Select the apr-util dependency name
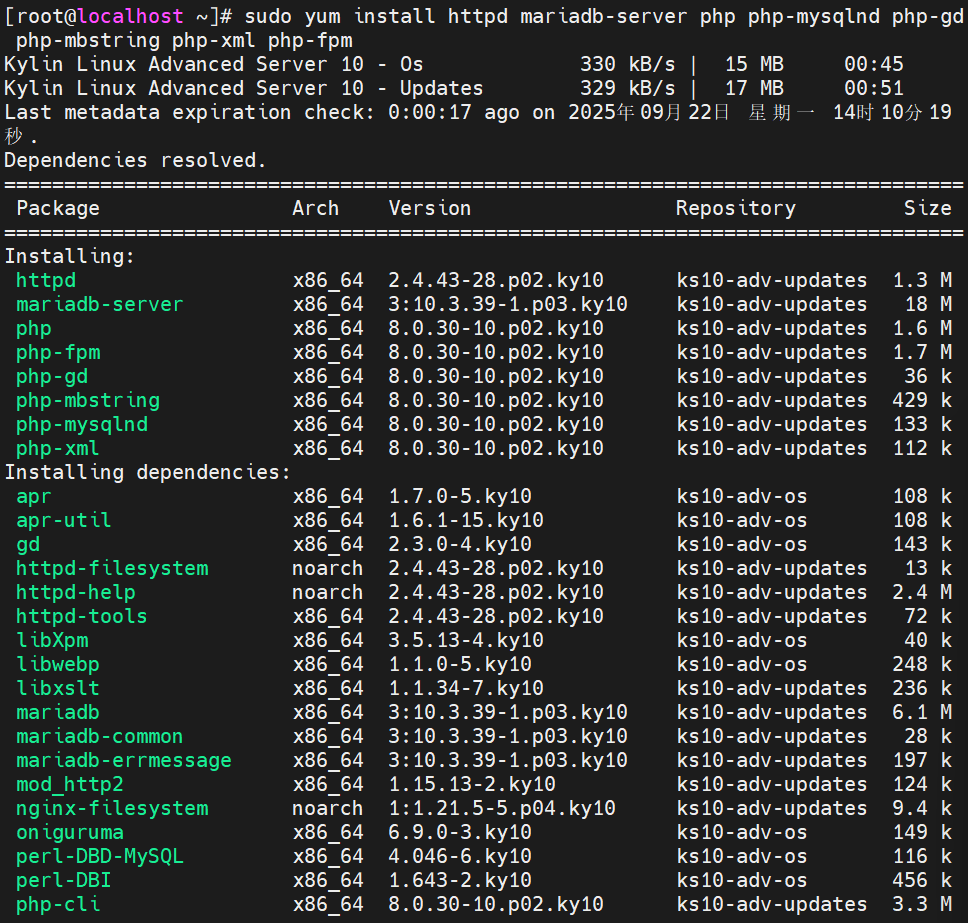Screen dimensions: 968x923 (64, 520)
